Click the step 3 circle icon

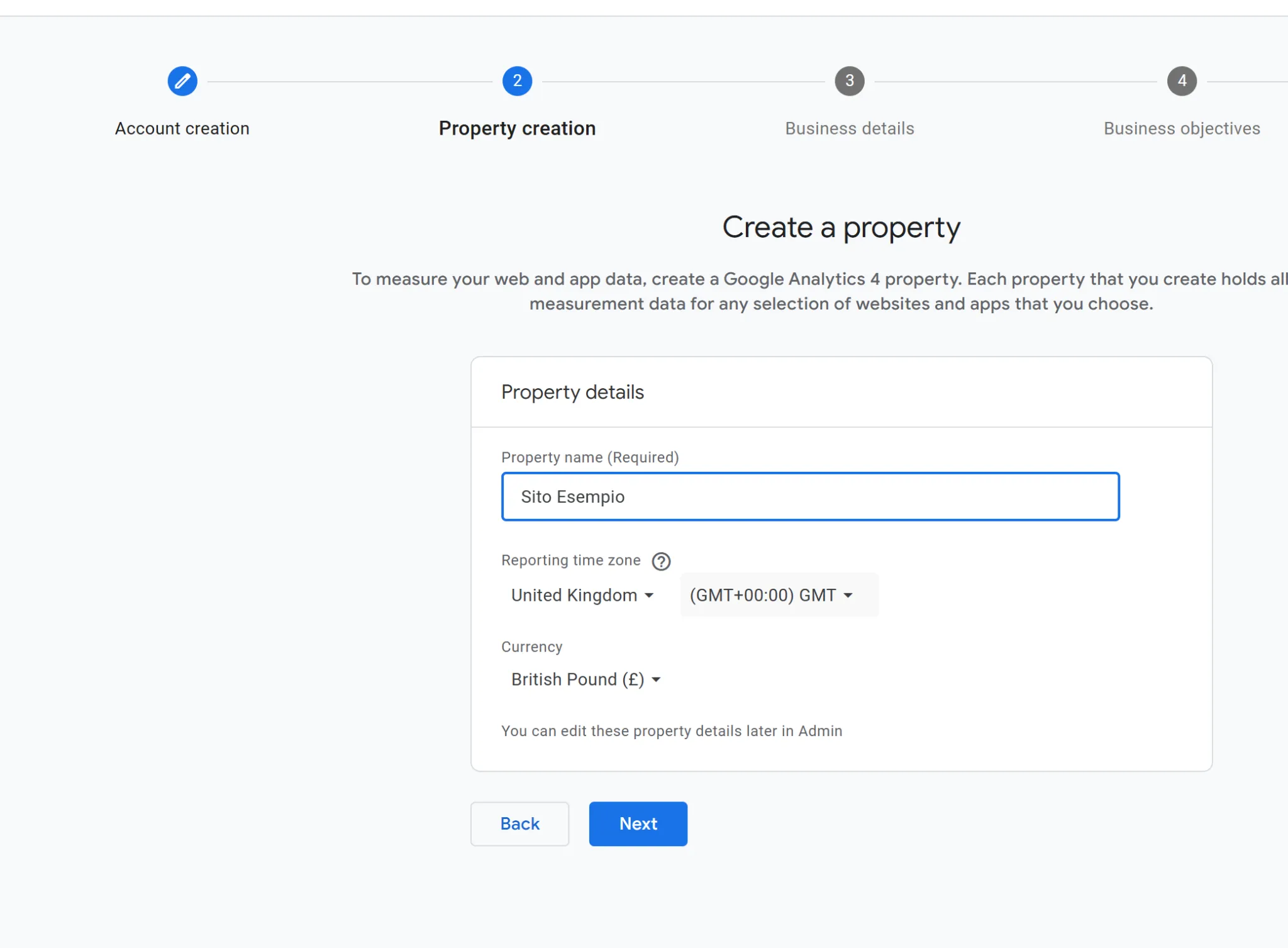pos(849,81)
